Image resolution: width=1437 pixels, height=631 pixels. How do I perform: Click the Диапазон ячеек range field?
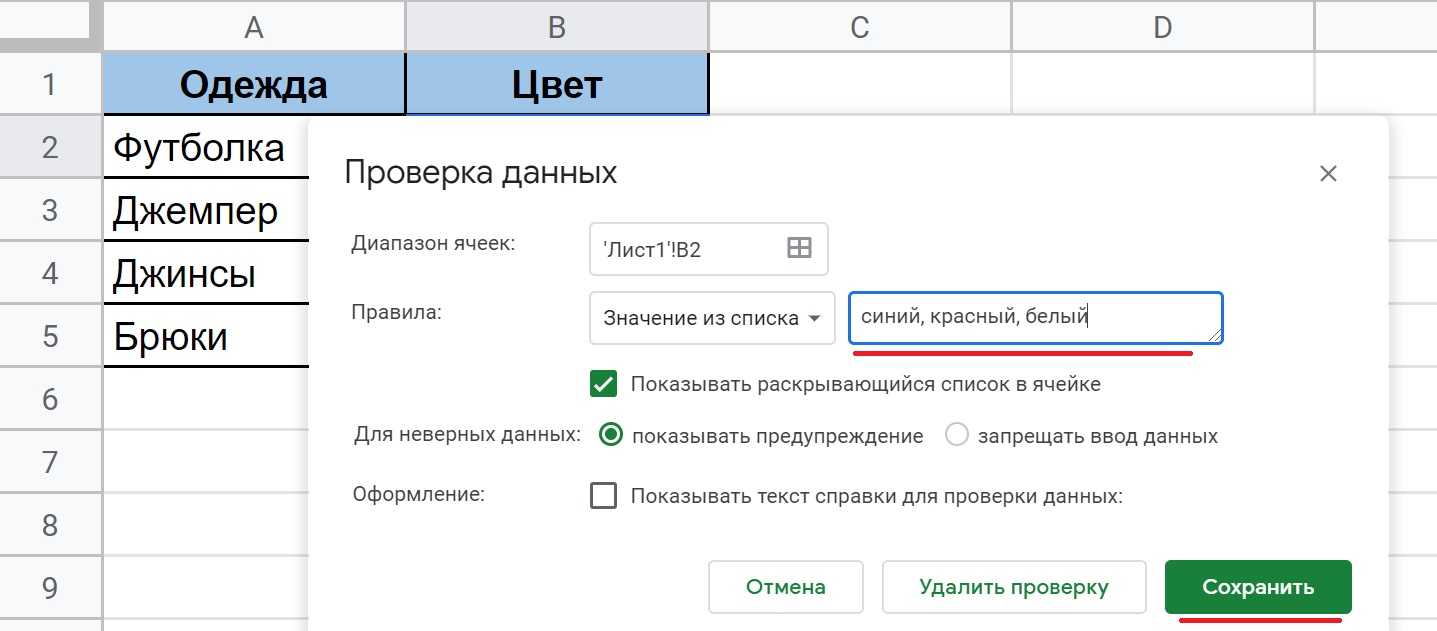[x=709, y=249]
